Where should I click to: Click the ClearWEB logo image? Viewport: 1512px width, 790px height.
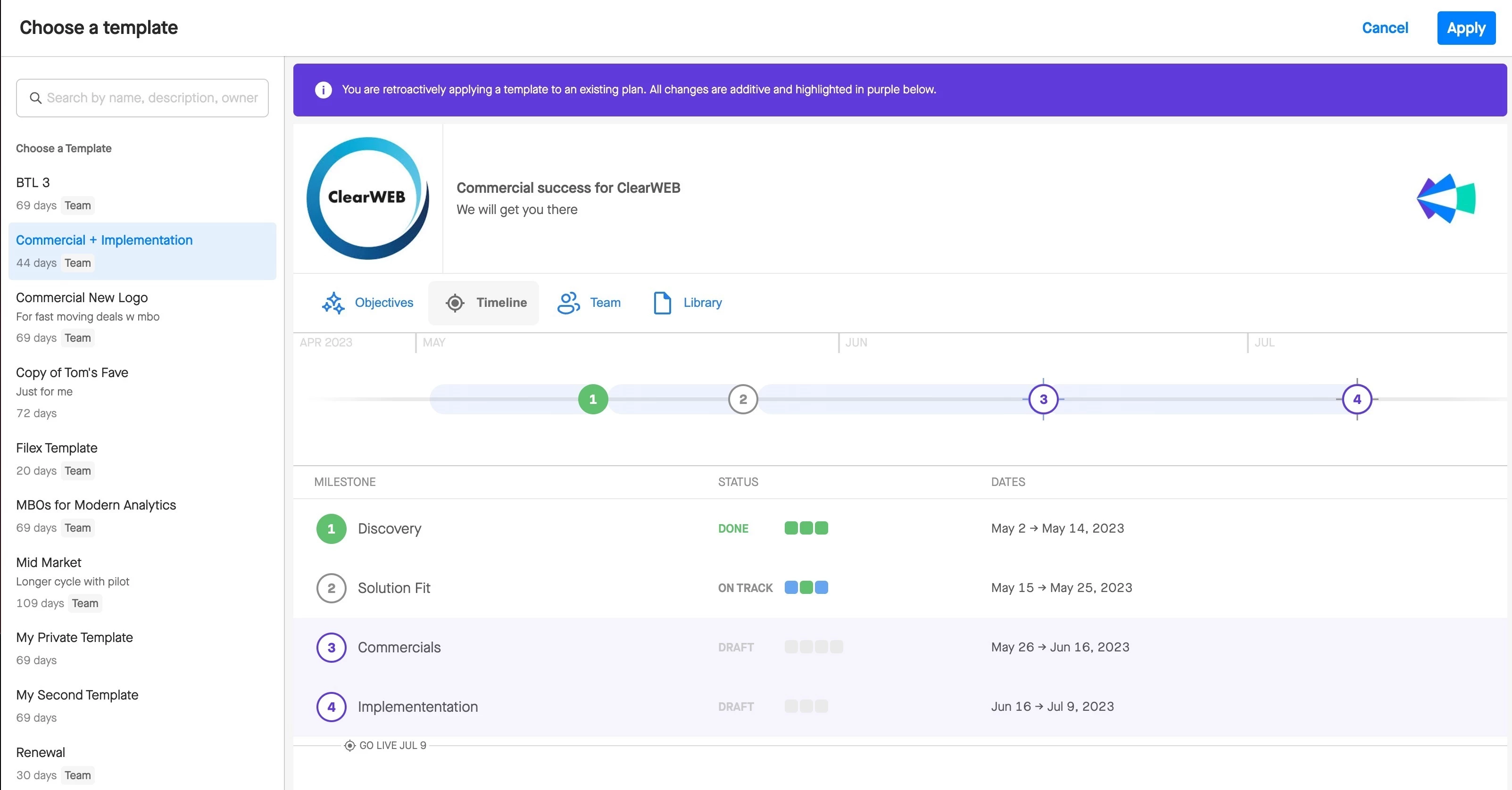pos(367,198)
